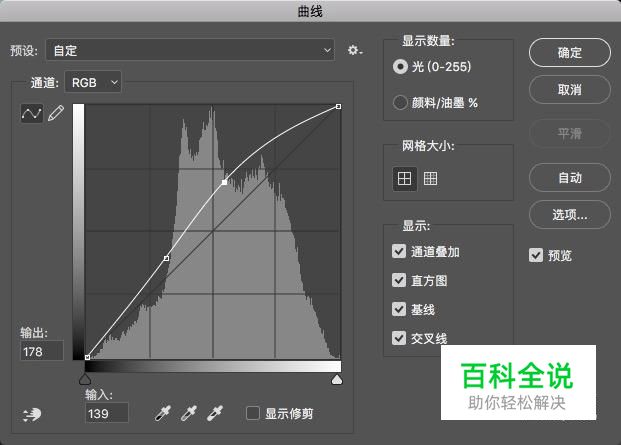
Task: Click the black point input slider triangle
Action: pyautogui.click(x=85, y=380)
